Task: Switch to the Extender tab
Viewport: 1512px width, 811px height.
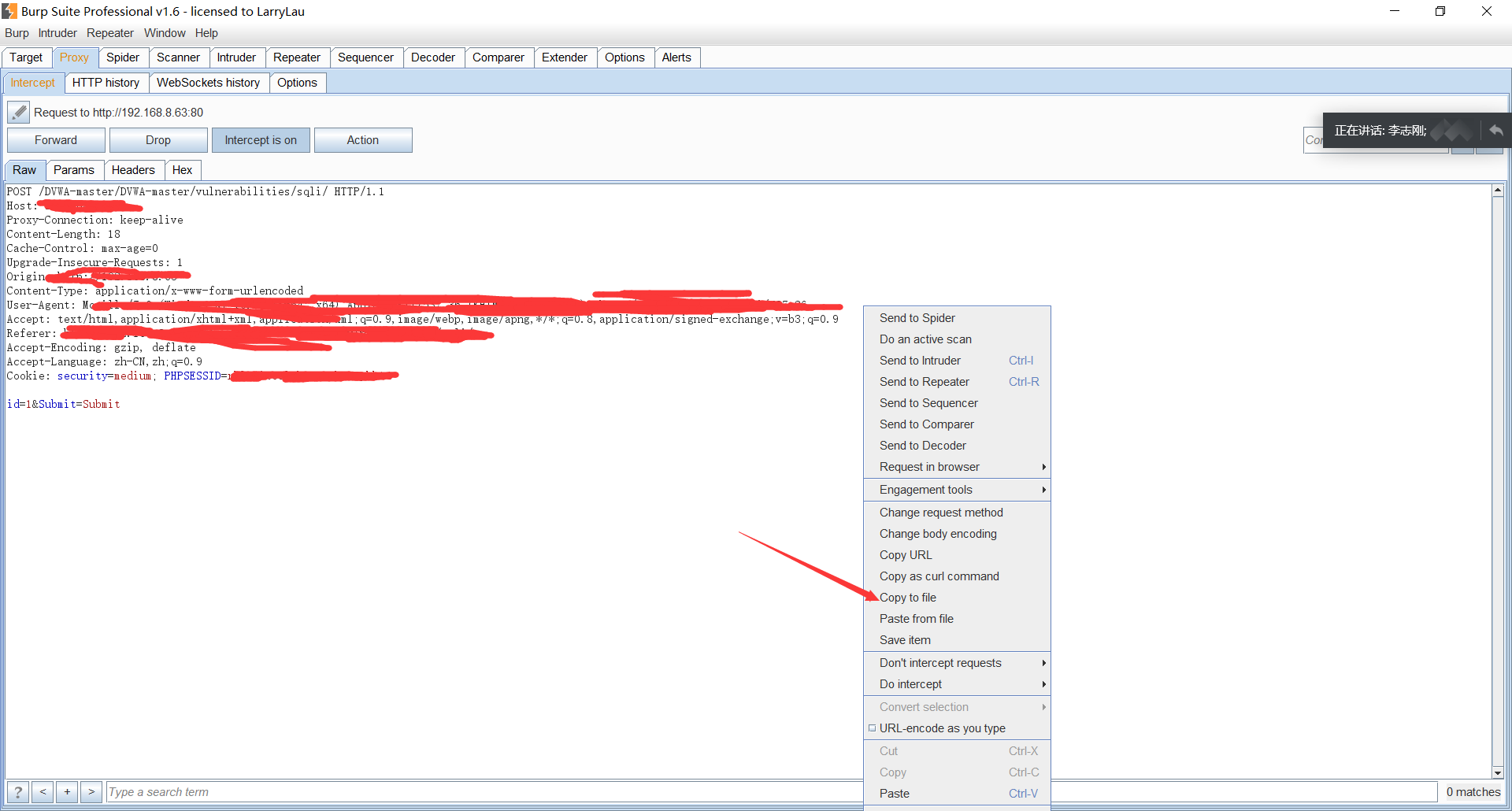Action: (565, 57)
